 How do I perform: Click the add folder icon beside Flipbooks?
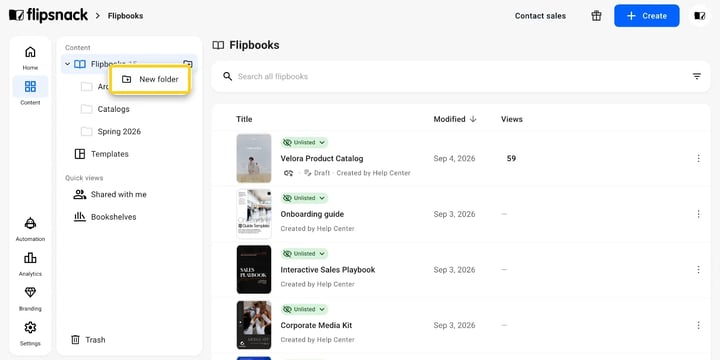(x=187, y=63)
